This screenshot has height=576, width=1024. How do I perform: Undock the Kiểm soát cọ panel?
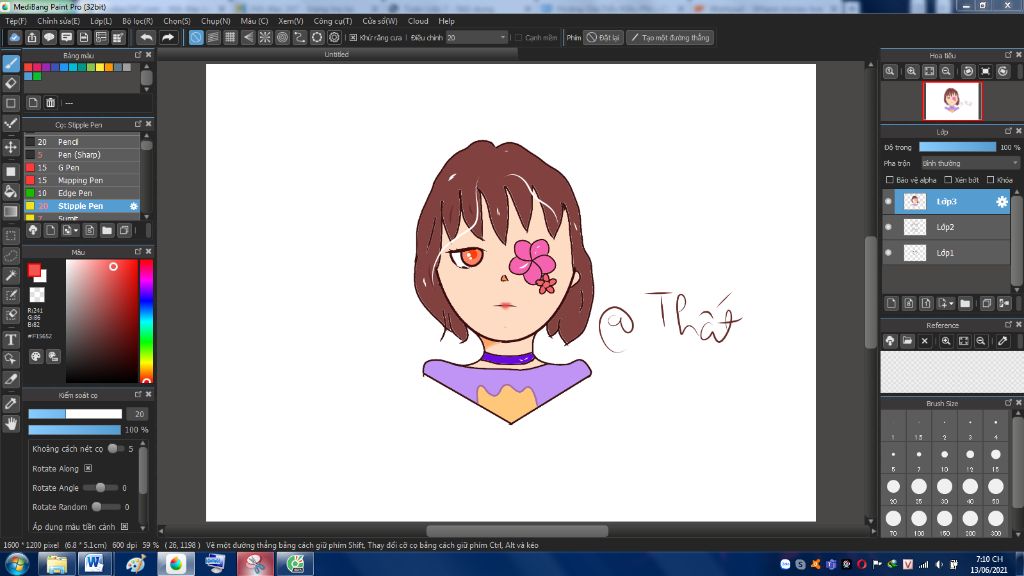click(138, 394)
